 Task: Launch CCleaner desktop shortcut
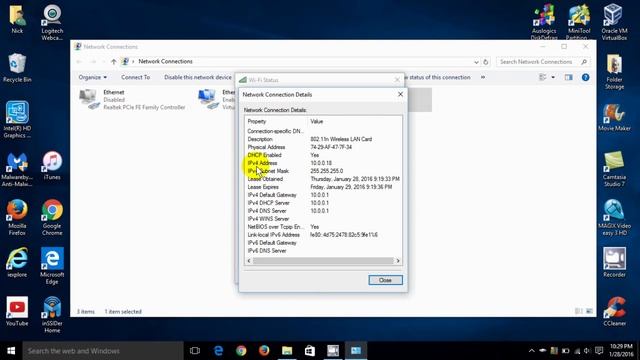(614, 311)
